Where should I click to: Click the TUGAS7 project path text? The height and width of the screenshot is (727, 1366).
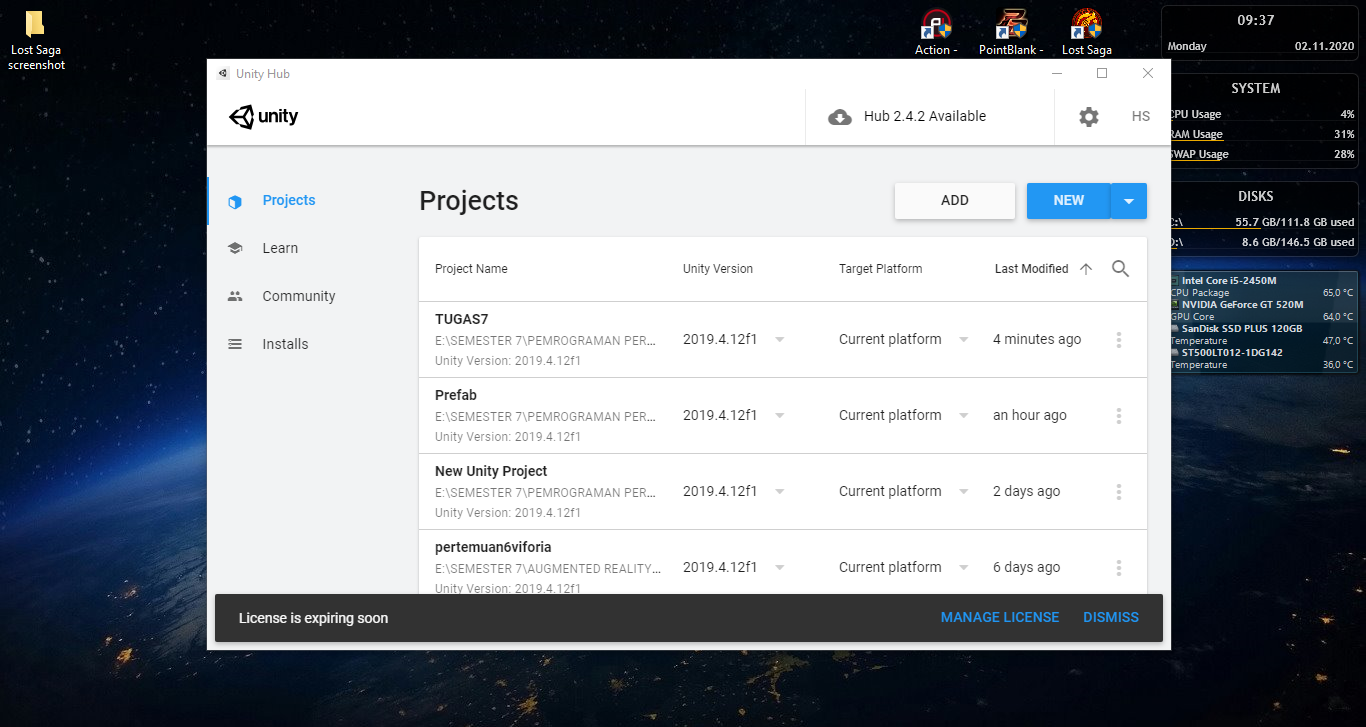(546, 341)
